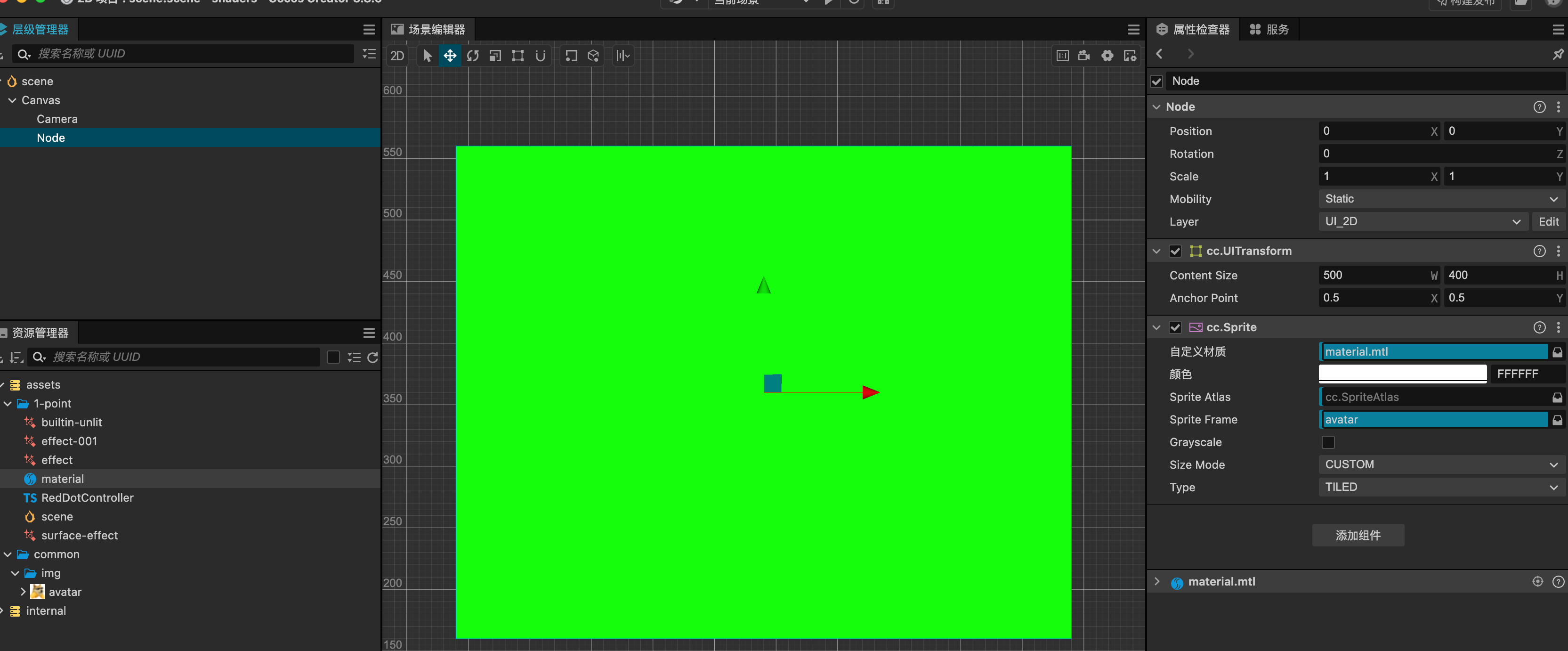This screenshot has width=1568, height=651.
Task: Expand the material.mtl section
Action: pos(1157,582)
